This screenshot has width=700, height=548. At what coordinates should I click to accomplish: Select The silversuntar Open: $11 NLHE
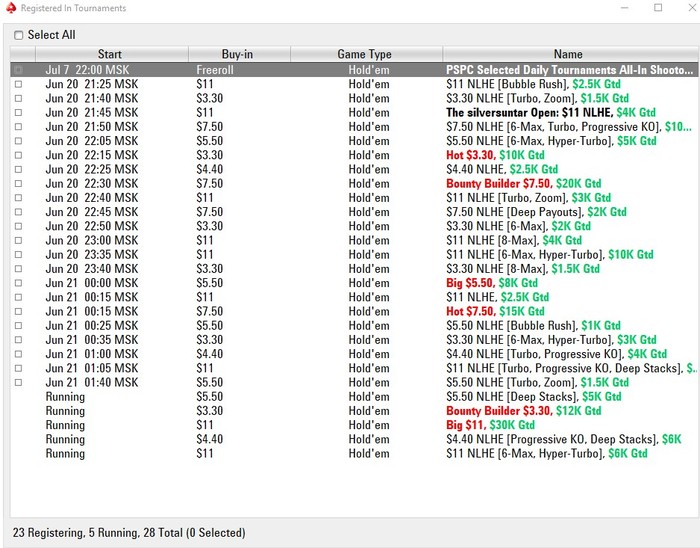pos(354,112)
